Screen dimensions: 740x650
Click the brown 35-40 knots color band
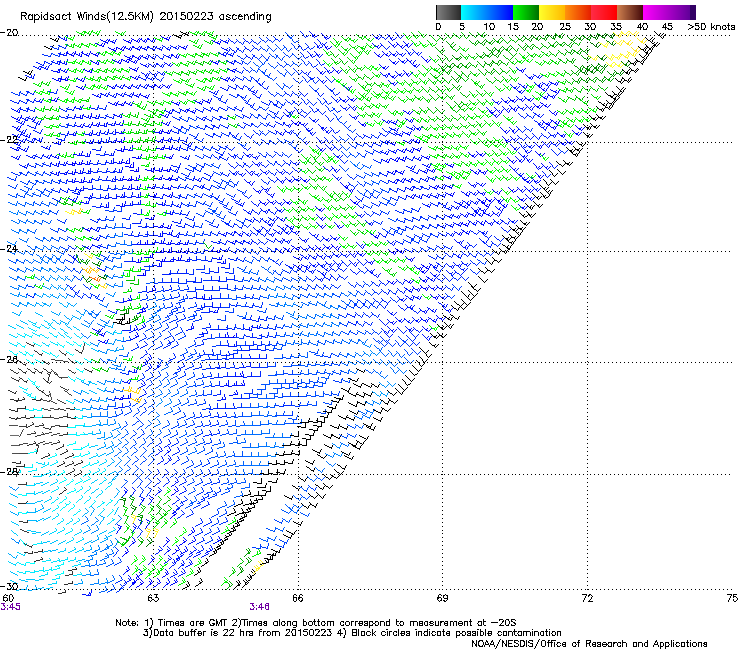(x=630, y=12)
